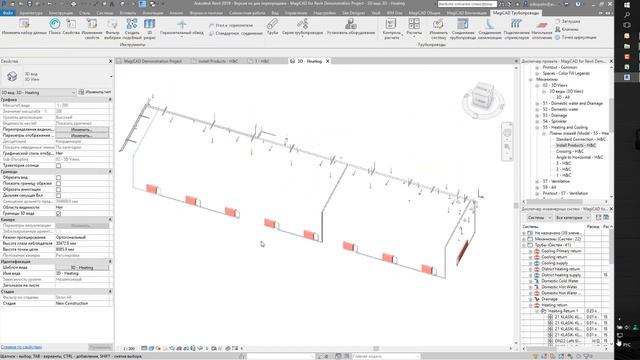Select Install Products - H&C in project browser
The image size is (640, 360).
[576, 145]
